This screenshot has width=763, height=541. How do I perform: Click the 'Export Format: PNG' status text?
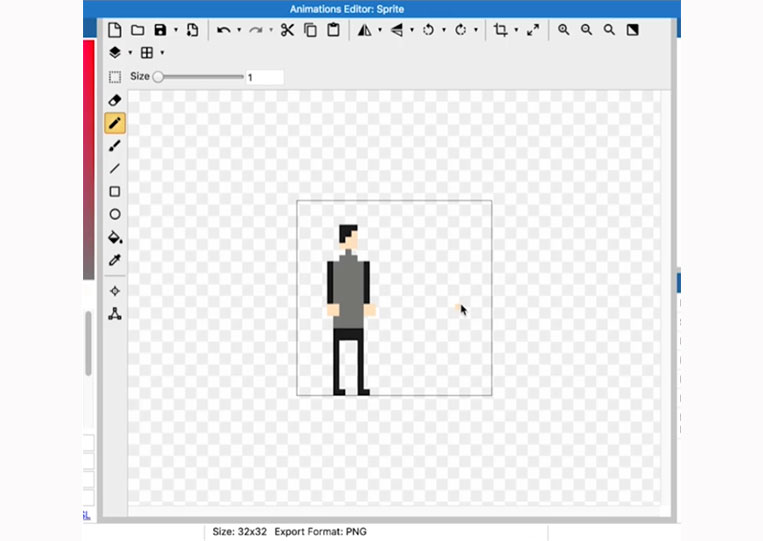pos(321,531)
